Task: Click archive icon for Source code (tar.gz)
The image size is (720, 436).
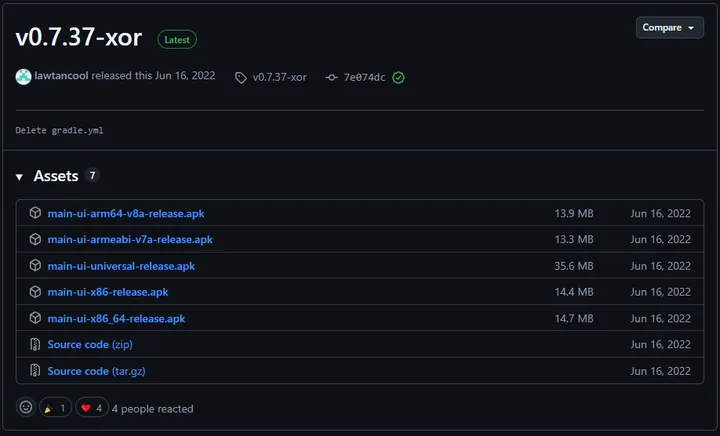Action: click(x=35, y=370)
